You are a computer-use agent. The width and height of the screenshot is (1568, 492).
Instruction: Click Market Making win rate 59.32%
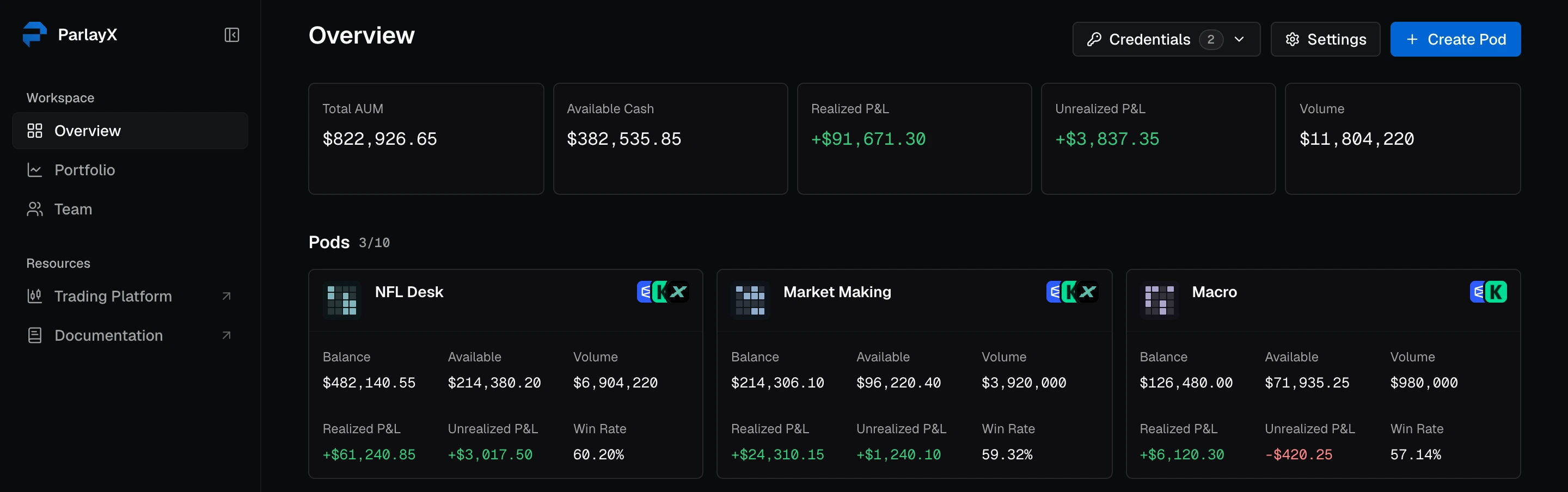tap(1007, 455)
